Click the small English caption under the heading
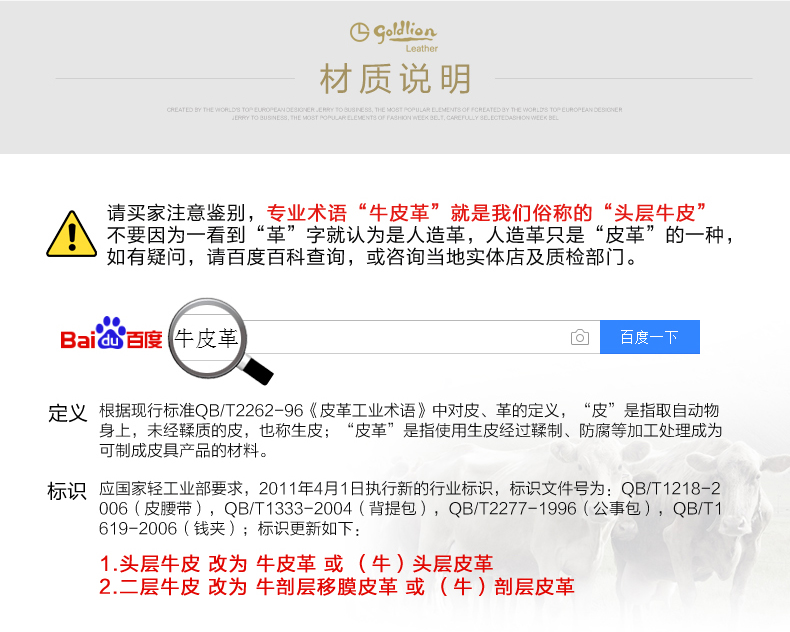This screenshot has height=632, width=790. click(394, 113)
